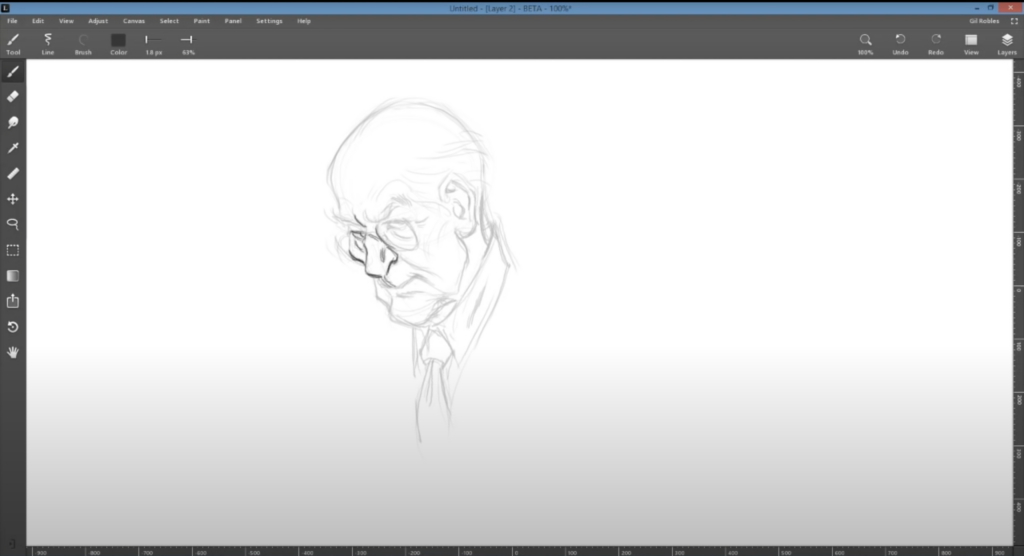Open the Line stabilizer options
1024x556 pixels.
[x=48, y=44]
